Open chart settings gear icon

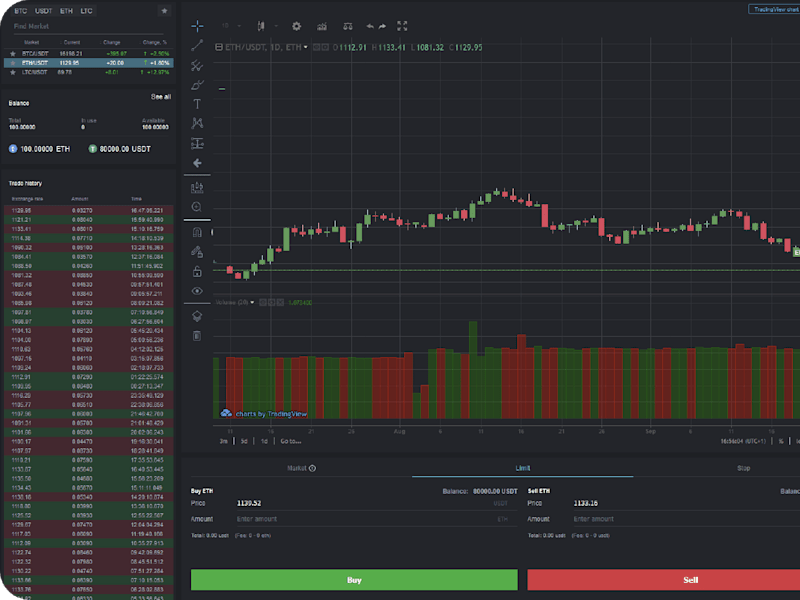[x=296, y=26]
